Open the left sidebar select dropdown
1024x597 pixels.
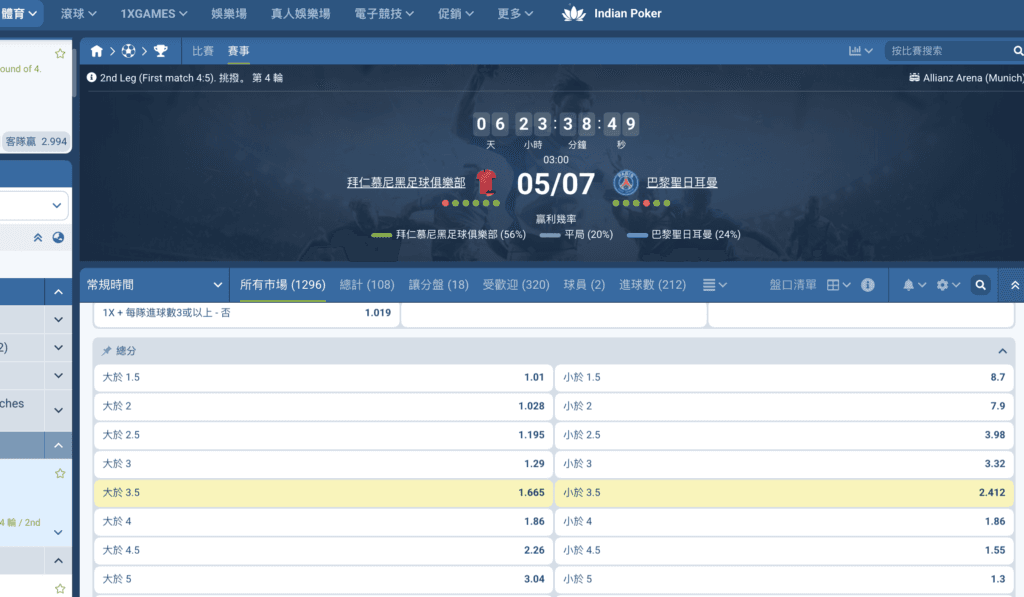point(34,205)
